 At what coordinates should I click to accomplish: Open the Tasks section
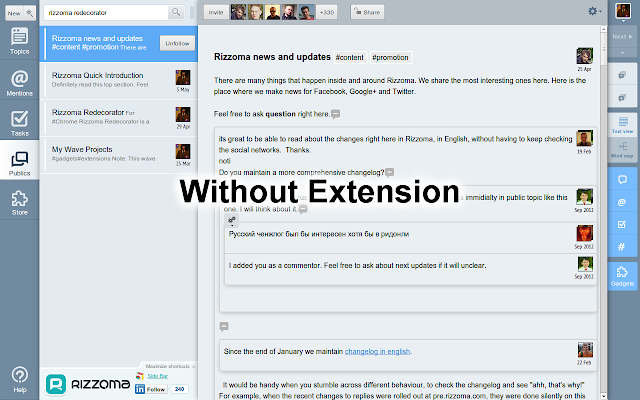pyautogui.click(x=19, y=122)
